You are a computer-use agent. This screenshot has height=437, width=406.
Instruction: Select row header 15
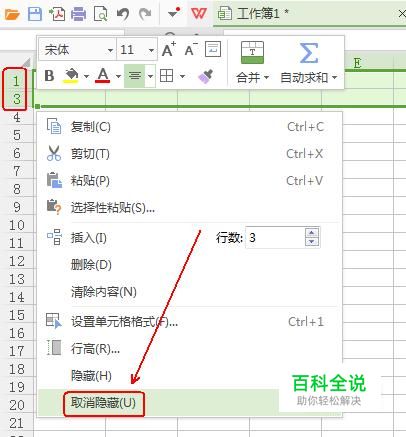coord(16,315)
